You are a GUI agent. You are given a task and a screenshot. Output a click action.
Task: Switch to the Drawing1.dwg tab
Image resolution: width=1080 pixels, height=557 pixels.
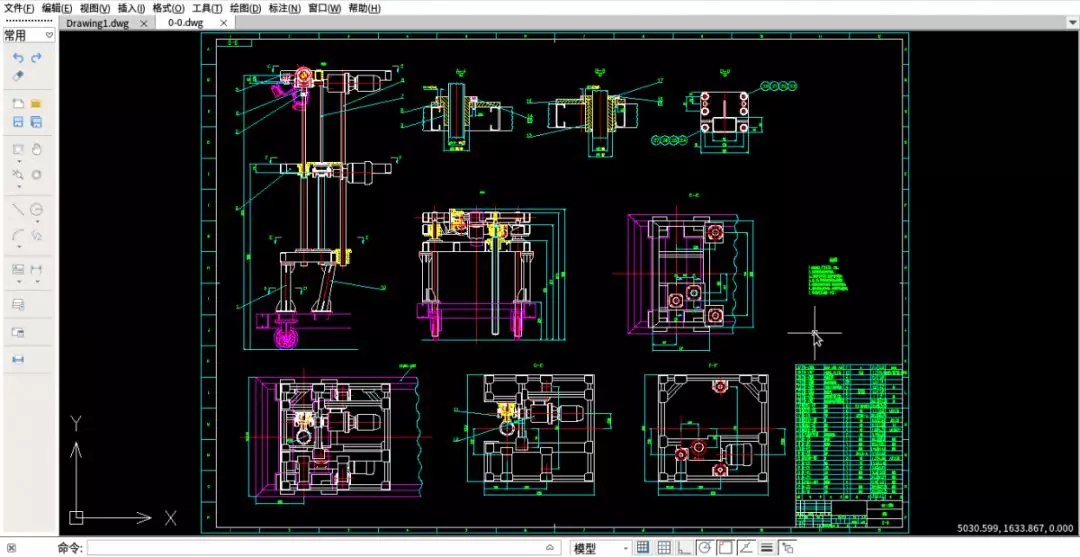[98, 23]
